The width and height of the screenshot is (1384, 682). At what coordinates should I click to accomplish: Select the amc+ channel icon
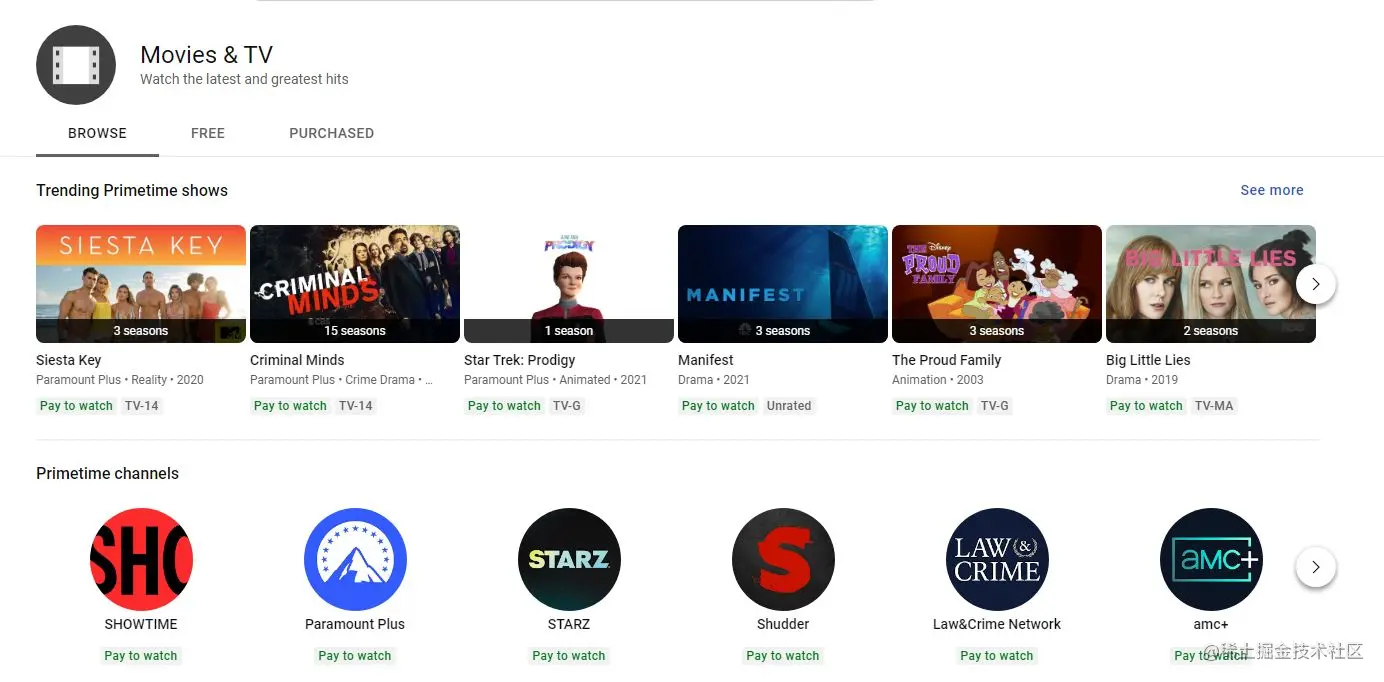pyautogui.click(x=1210, y=560)
